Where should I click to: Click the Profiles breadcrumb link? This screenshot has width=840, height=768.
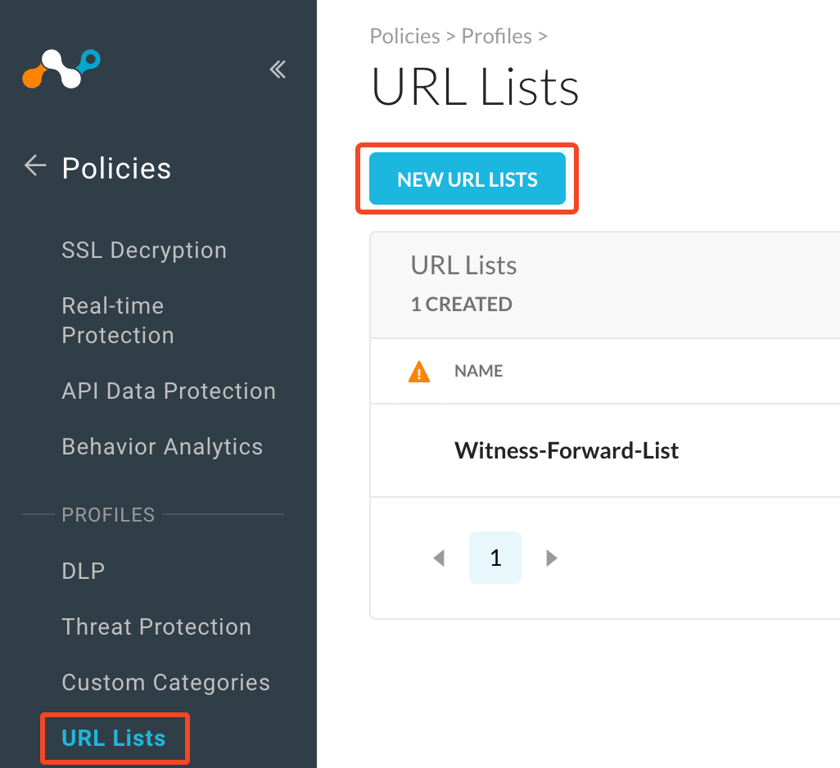click(496, 36)
